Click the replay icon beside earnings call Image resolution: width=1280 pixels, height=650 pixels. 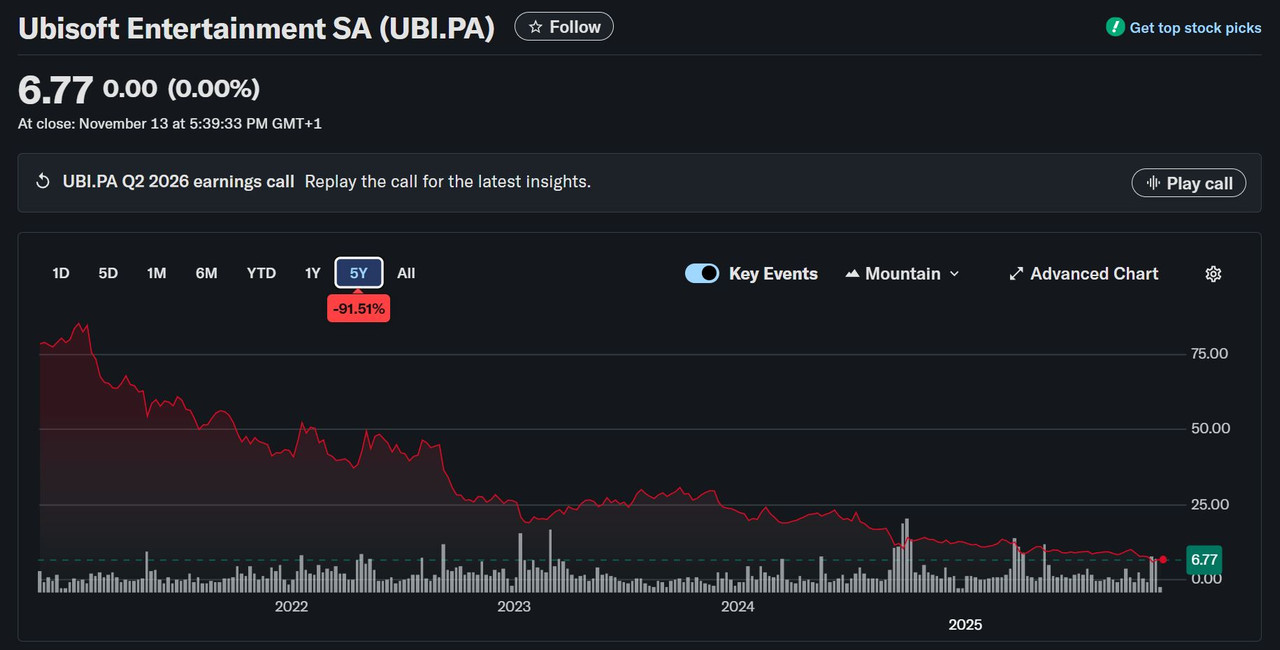pos(43,182)
